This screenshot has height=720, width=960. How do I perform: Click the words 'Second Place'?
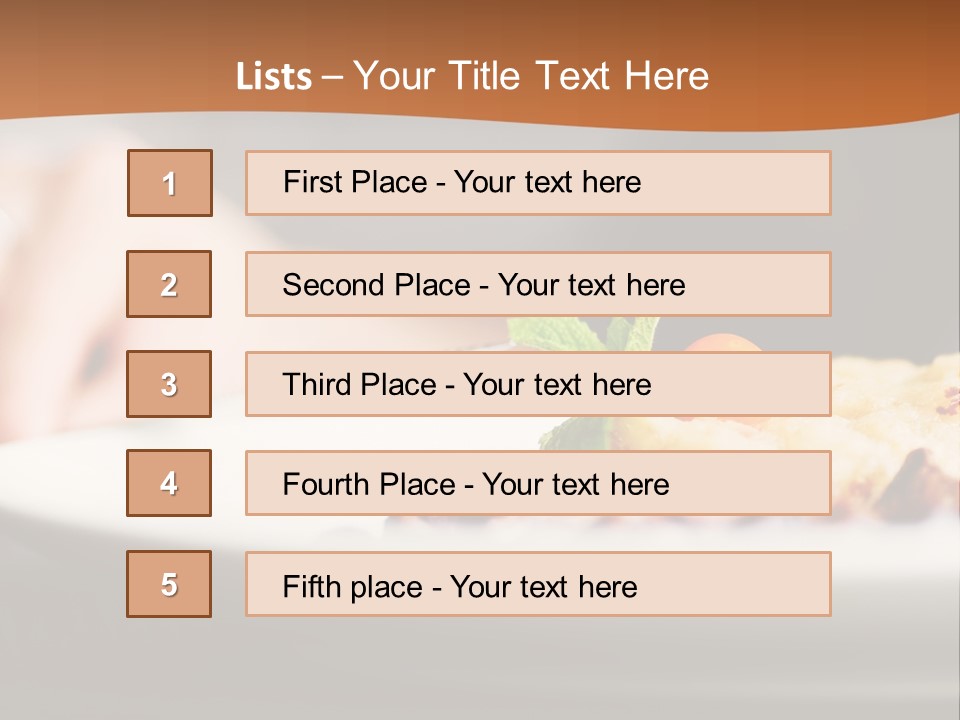click(x=376, y=285)
